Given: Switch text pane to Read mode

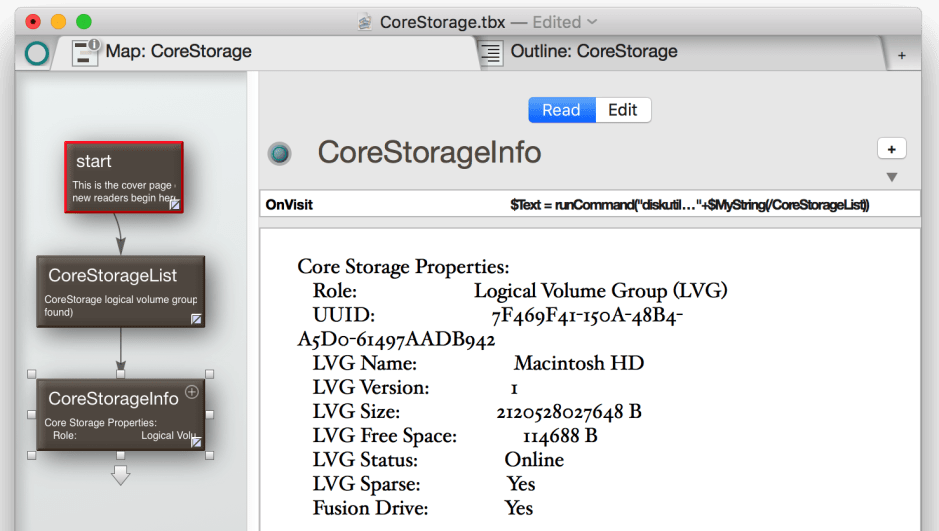Looking at the screenshot, I should coord(561,110).
